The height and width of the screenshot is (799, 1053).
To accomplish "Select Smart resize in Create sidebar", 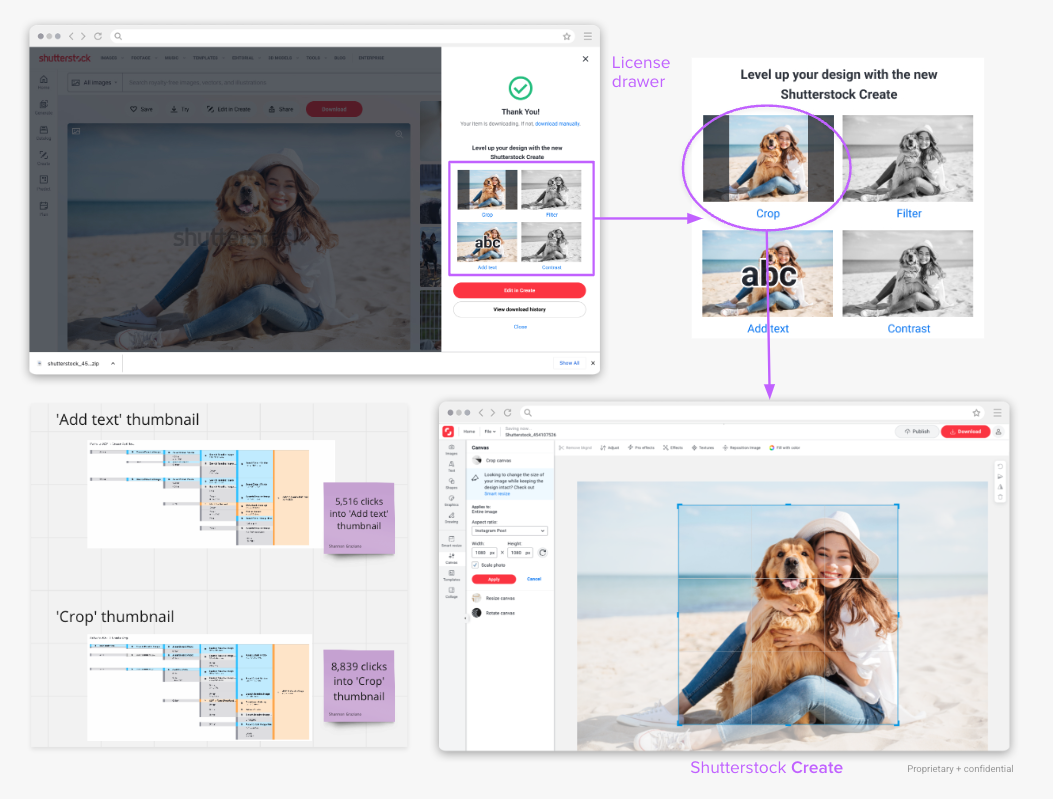I will point(451,541).
